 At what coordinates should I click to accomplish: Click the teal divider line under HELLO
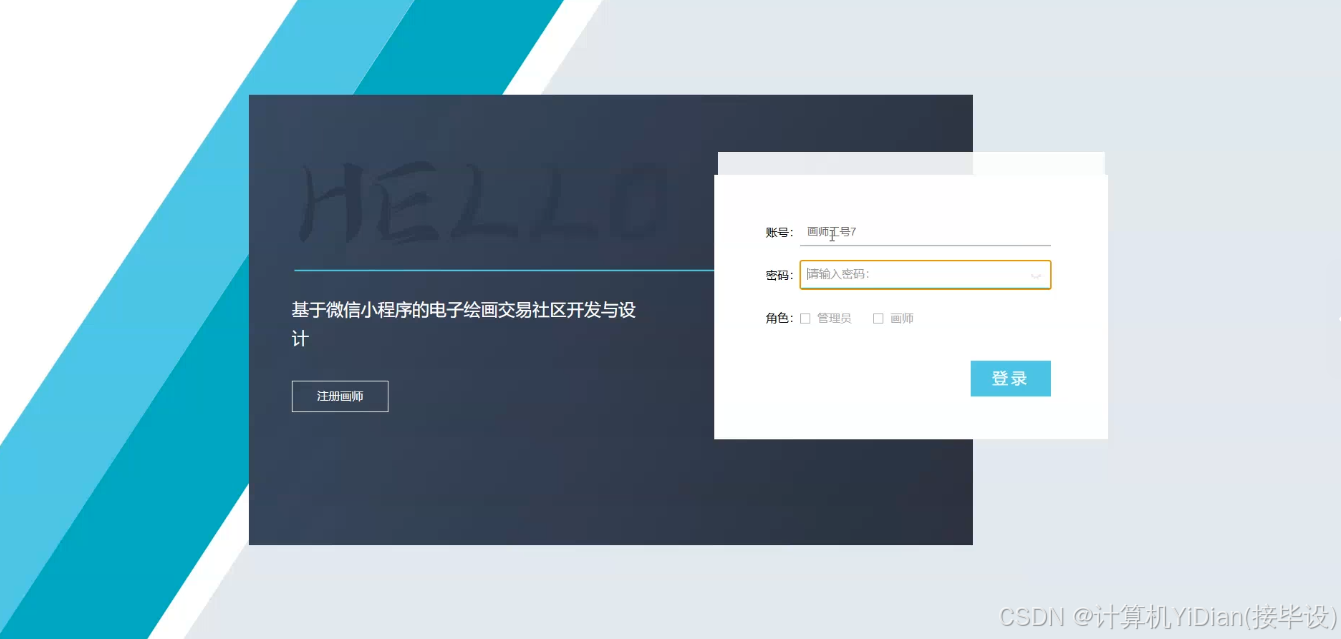click(x=490, y=268)
